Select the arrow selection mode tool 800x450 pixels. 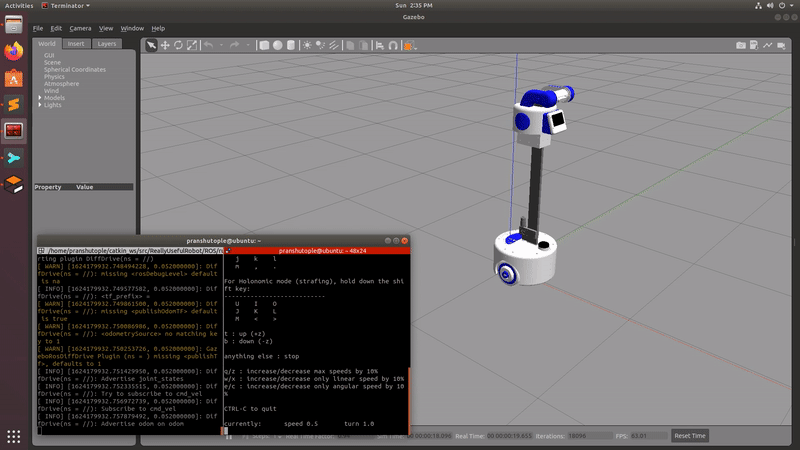152,45
